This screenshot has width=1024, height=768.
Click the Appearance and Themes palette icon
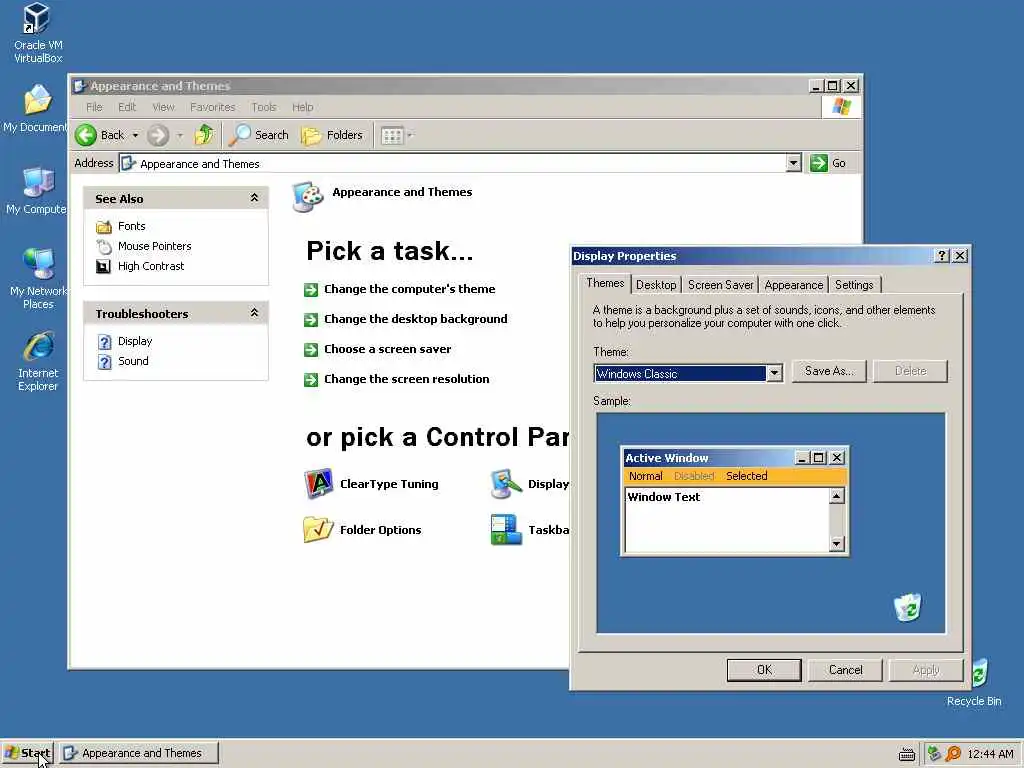pos(308,197)
